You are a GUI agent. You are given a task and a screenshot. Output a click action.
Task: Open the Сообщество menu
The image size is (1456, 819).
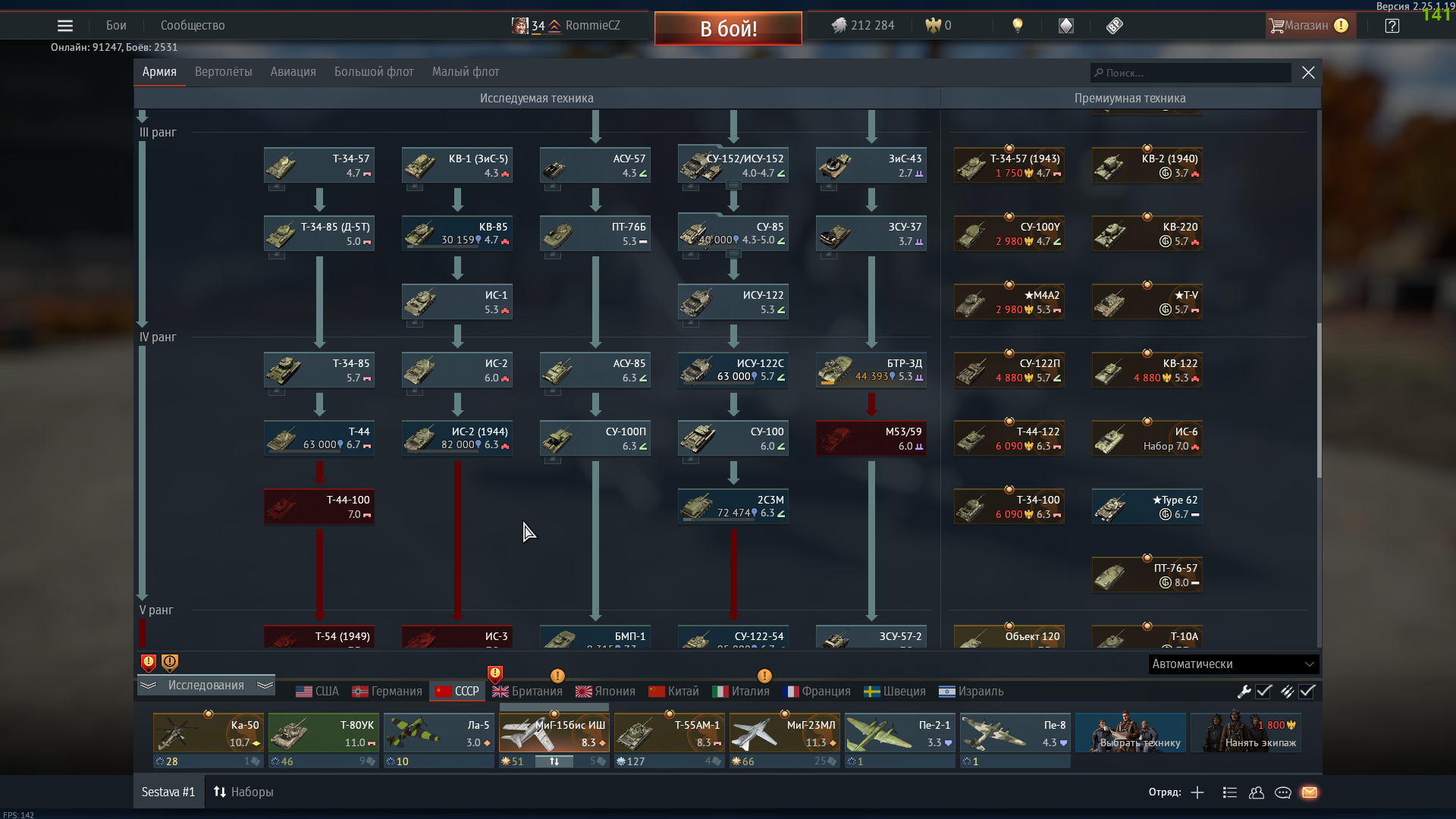tap(193, 26)
